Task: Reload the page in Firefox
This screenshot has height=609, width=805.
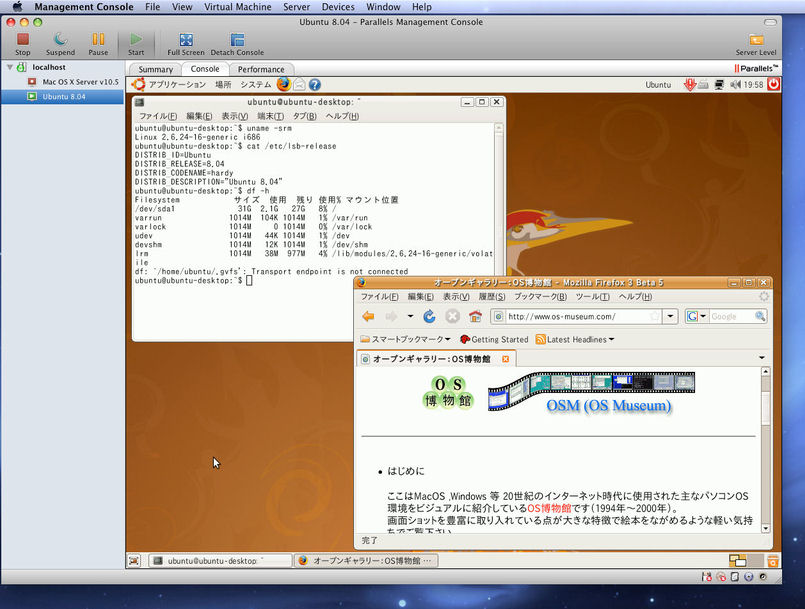Action: [x=429, y=316]
